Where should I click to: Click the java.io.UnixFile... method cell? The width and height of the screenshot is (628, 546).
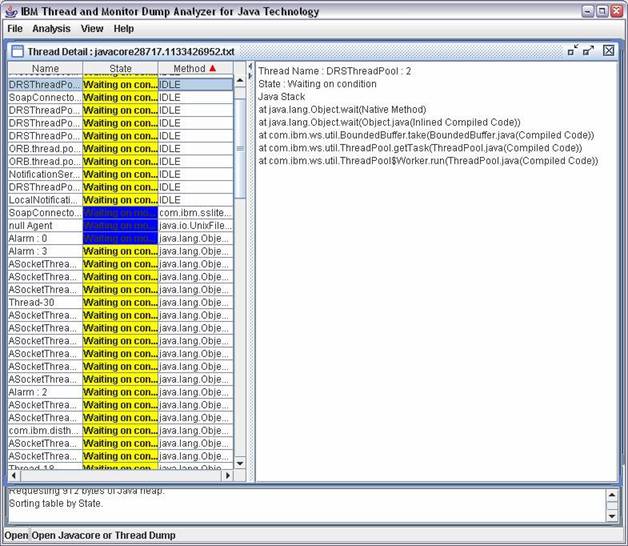[x=195, y=226]
